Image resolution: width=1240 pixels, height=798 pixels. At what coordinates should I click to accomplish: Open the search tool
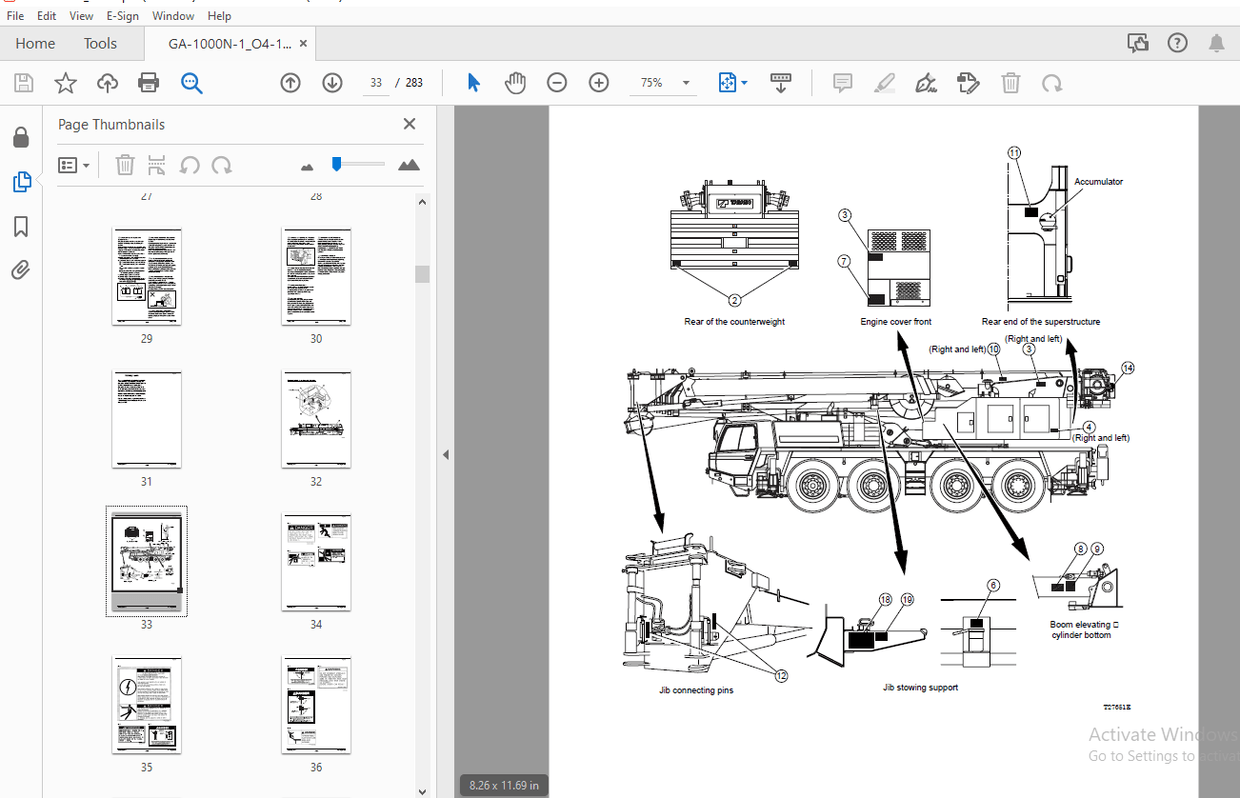(x=190, y=83)
